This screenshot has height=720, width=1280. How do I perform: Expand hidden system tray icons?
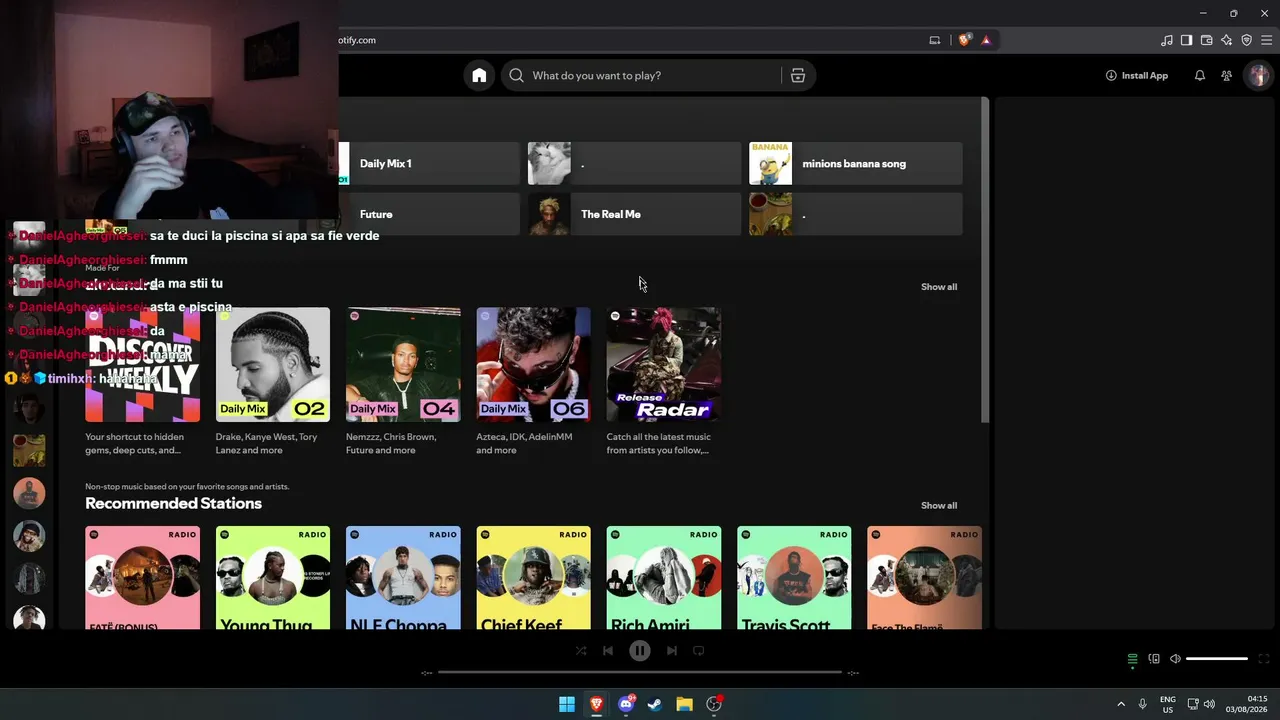(1121, 704)
